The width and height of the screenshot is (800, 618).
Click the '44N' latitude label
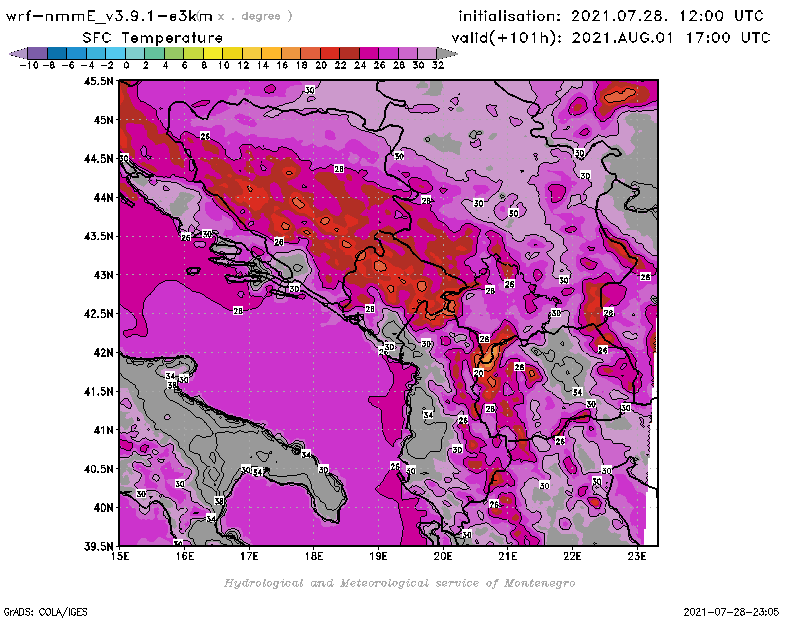[x=104, y=197]
